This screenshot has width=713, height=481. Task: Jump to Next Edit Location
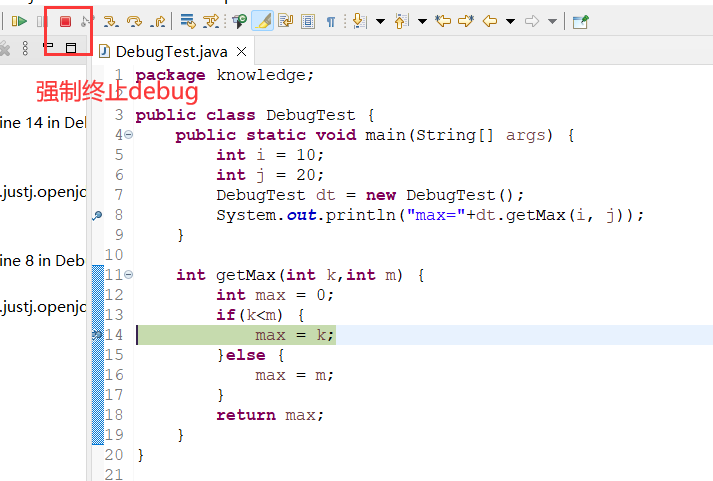tap(466, 21)
